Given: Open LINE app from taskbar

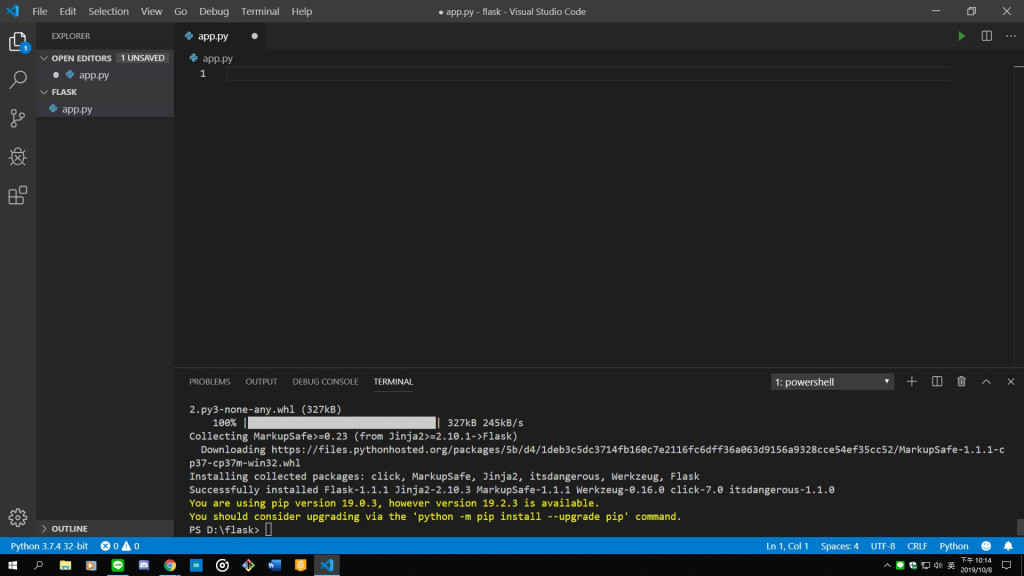Looking at the screenshot, I should point(118,565).
